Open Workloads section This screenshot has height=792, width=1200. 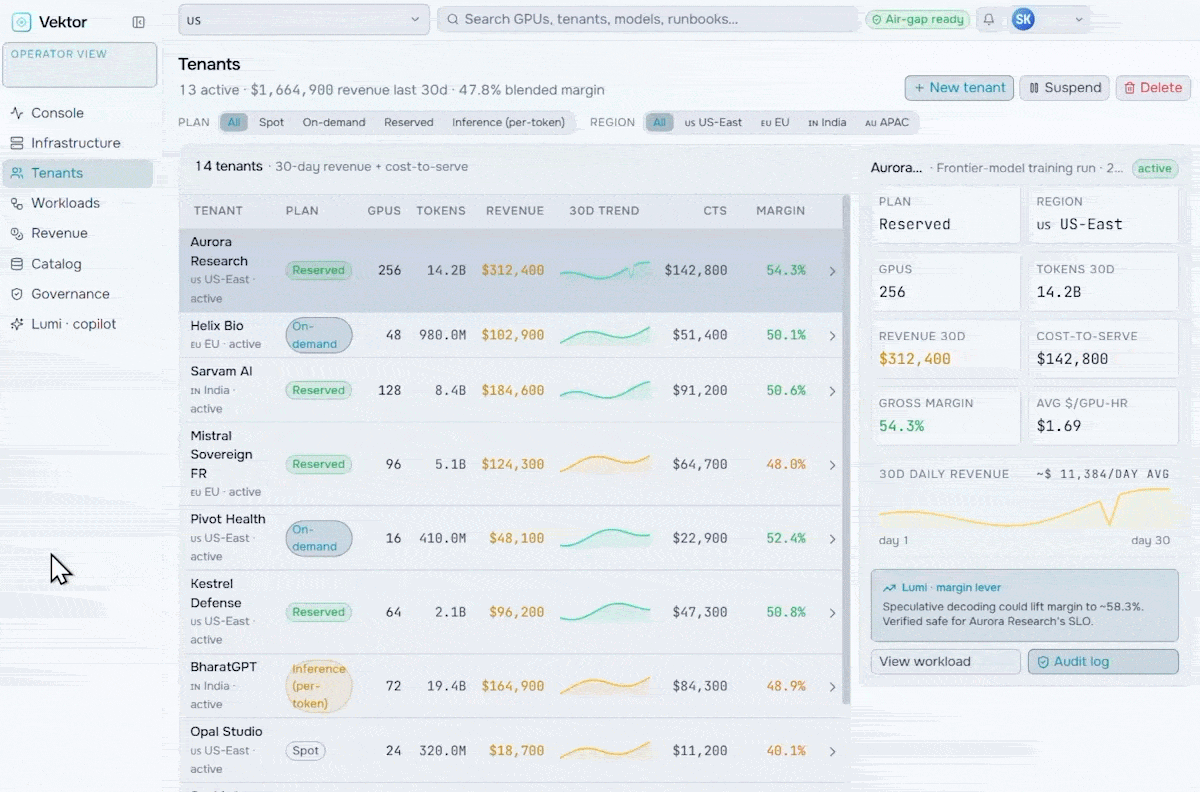[78, 203]
